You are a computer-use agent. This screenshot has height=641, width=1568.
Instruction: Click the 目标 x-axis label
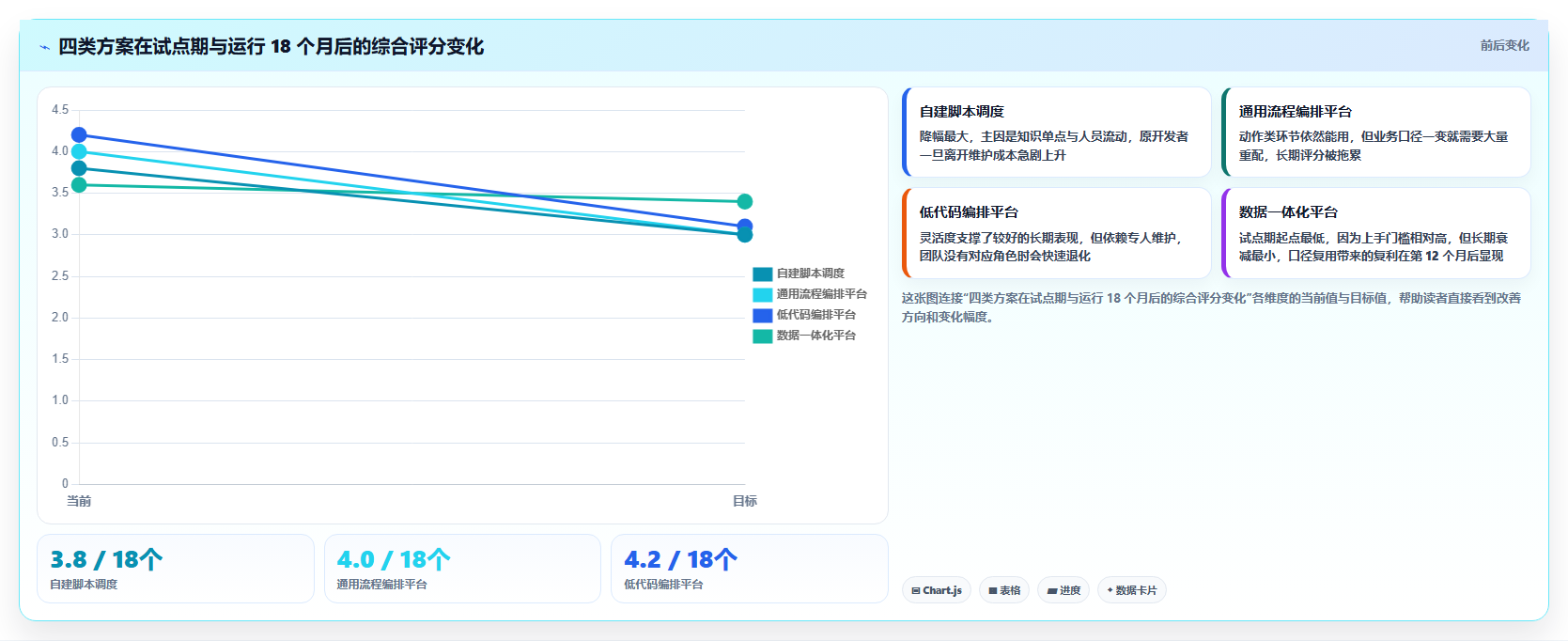click(x=745, y=501)
